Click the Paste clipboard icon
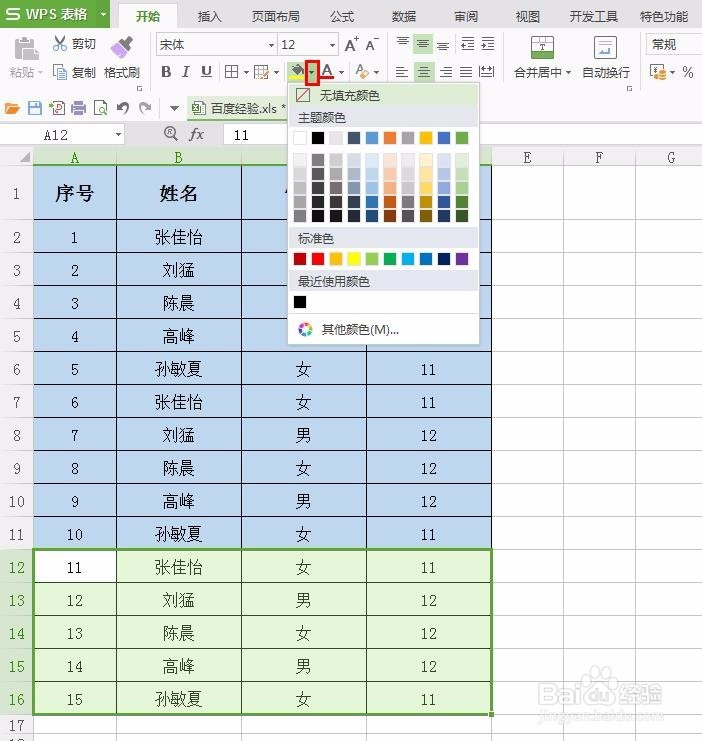The image size is (702, 741). tap(26, 49)
